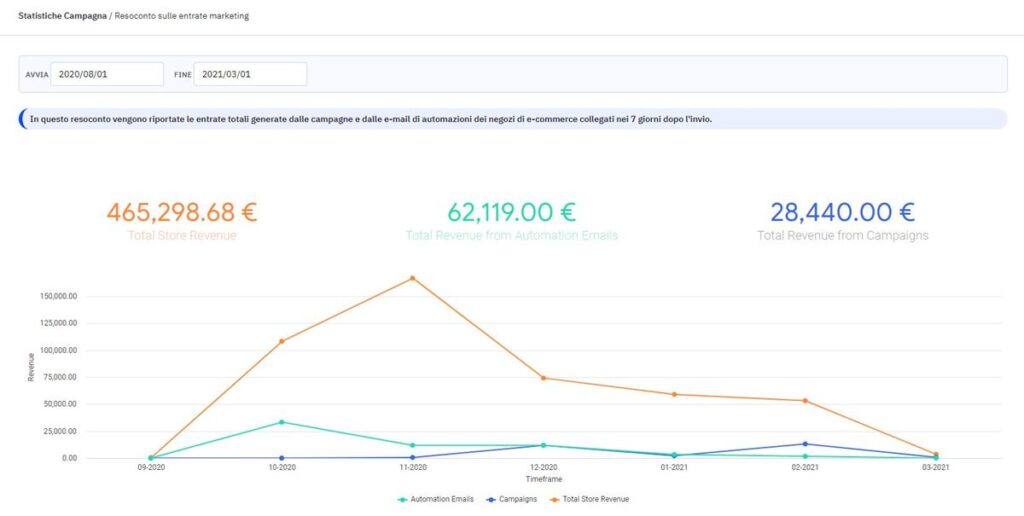Focus the AVVIA start date field

coord(106,74)
